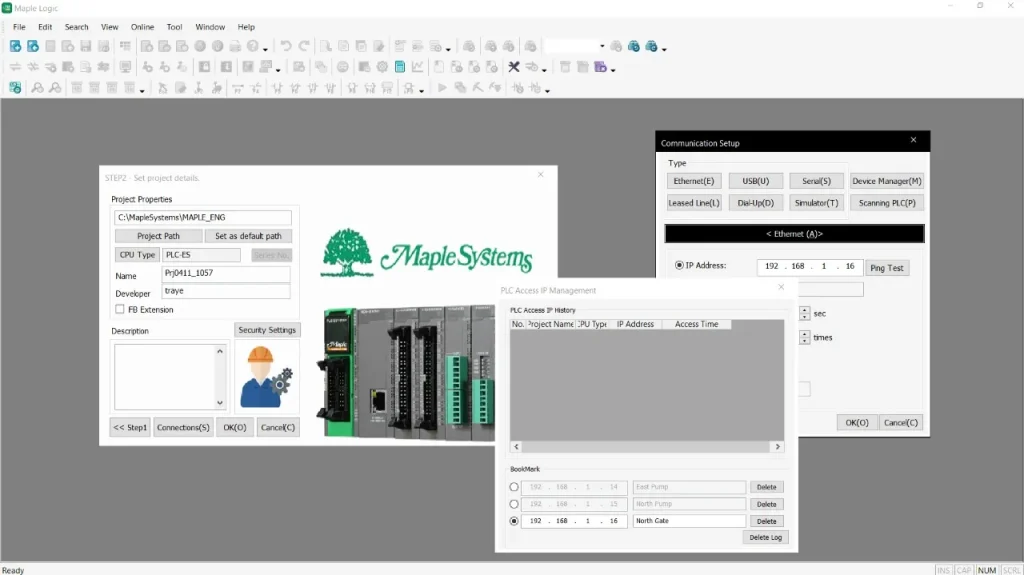
Task: Open the Tool menu
Action: tap(174, 27)
